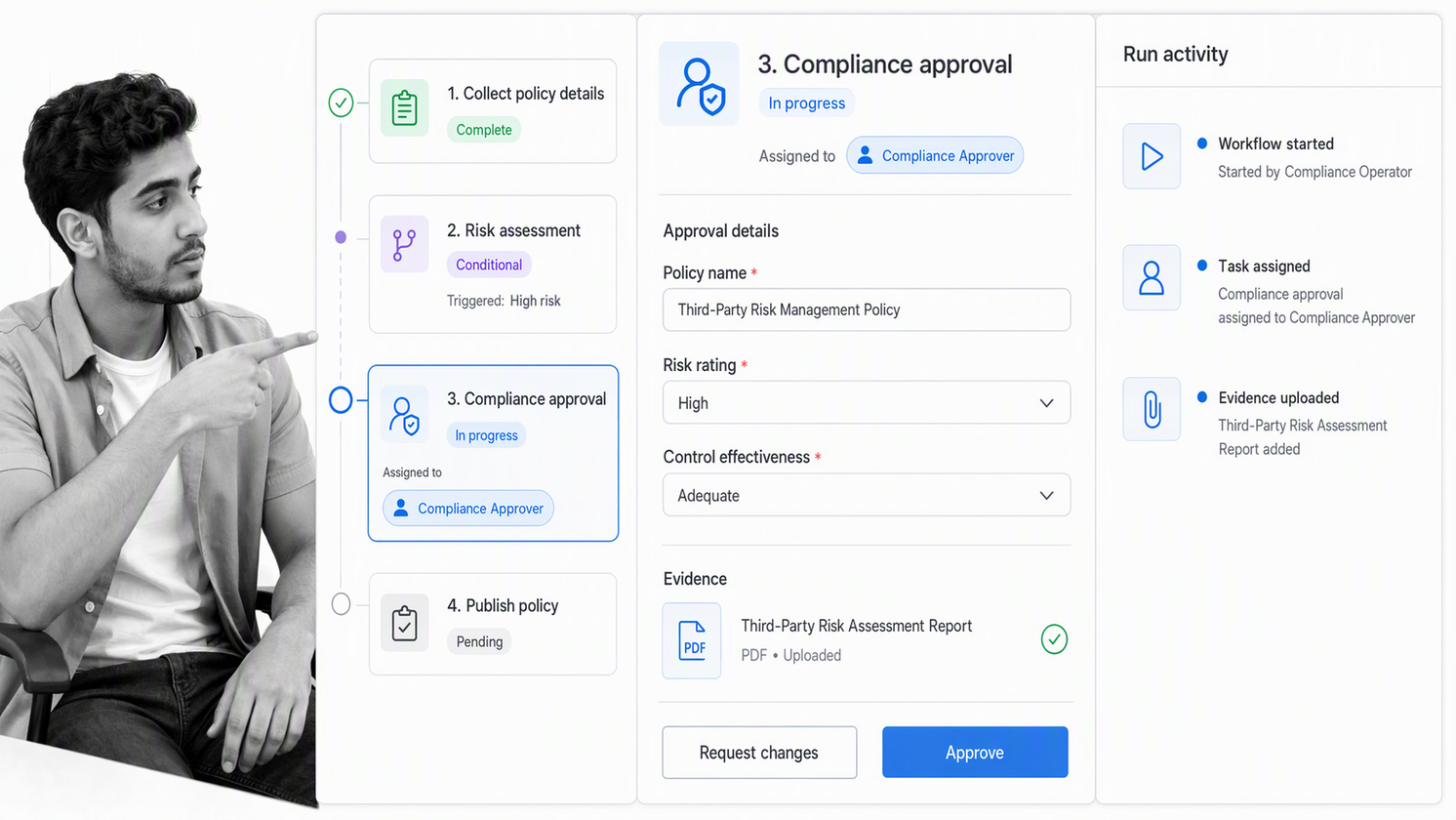The image size is (1456, 820).
Task: Open the Control effectiveness dropdown showing Adequate
Action: click(867, 495)
